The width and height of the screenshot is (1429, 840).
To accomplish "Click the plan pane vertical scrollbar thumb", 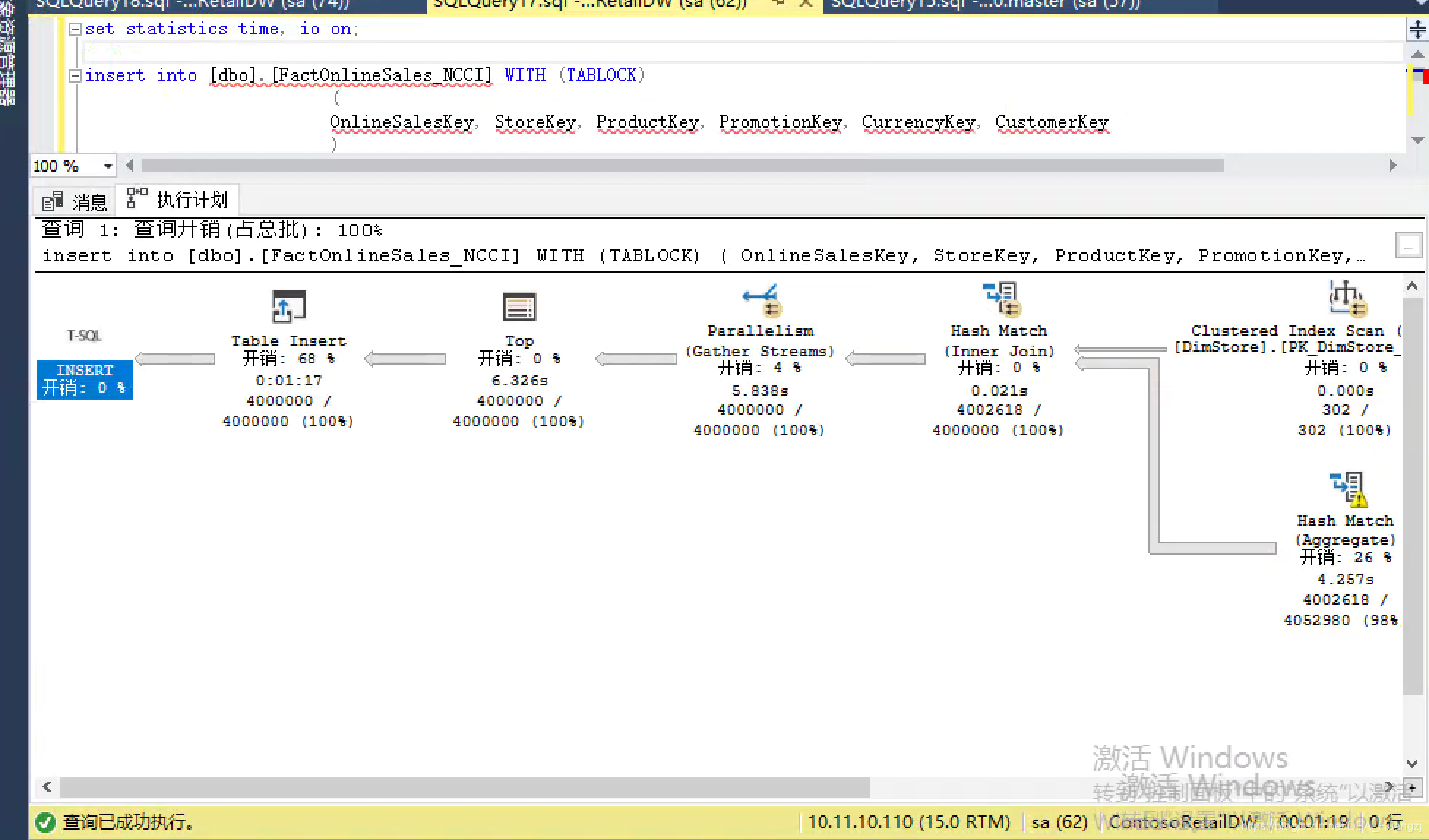I will click(x=1412, y=496).
